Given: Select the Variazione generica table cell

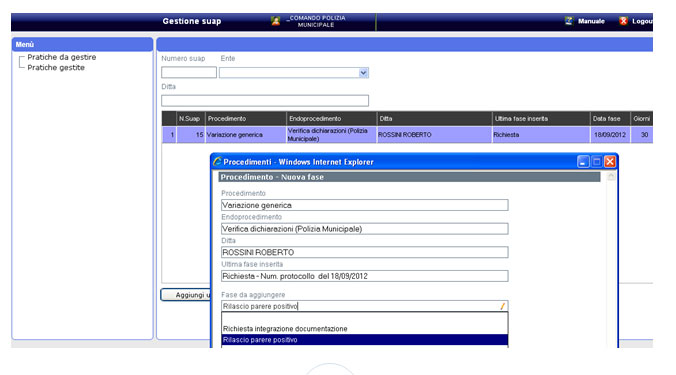Looking at the screenshot, I should point(245,134).
